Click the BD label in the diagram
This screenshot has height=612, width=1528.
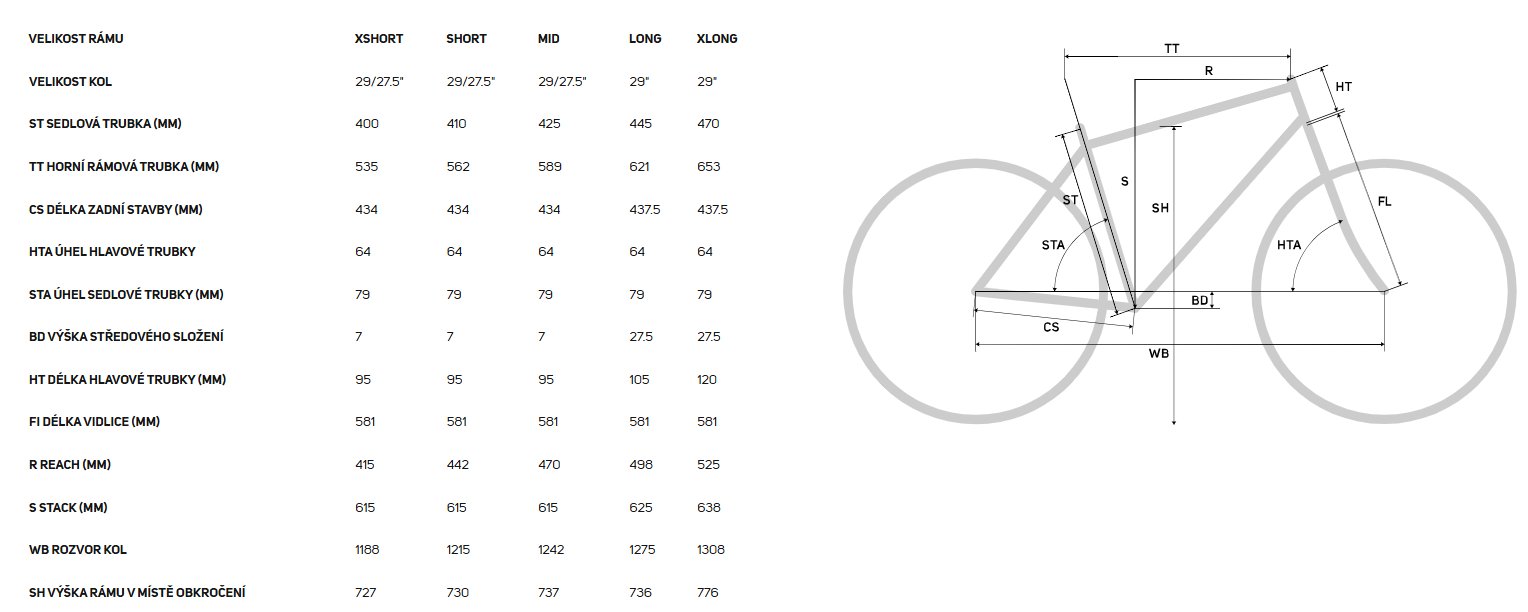tap(1199, 300)
